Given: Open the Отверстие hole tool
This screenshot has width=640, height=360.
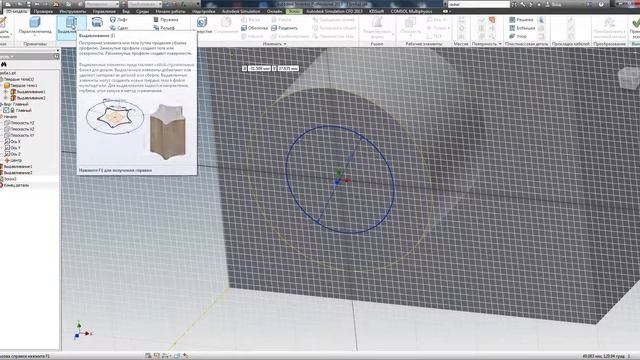Looking at the screenshot, I should pos(203,25).
